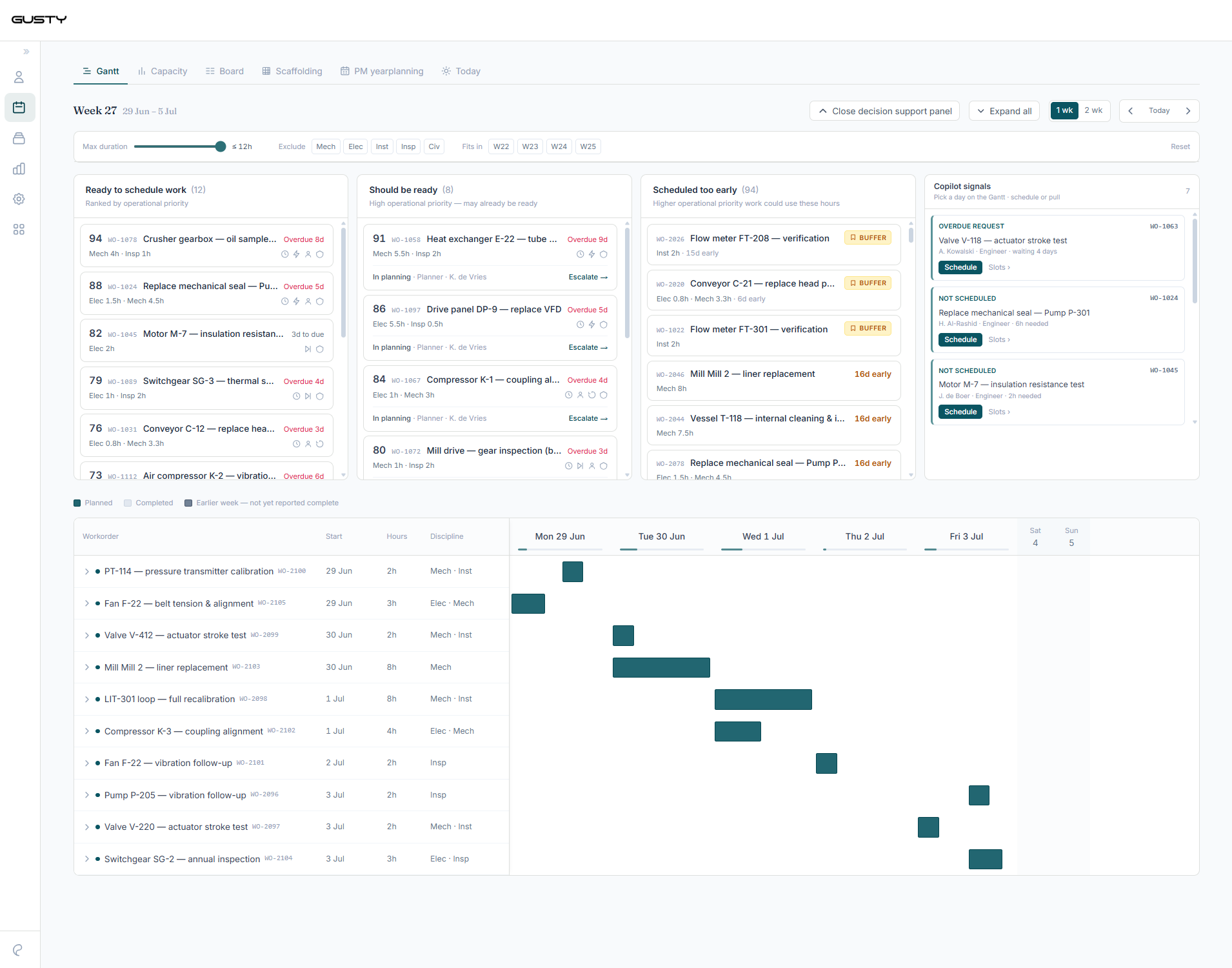1232x968 pixels.
Task: Open the calendar planning sidebar icon
Action: tap(19, 108)
